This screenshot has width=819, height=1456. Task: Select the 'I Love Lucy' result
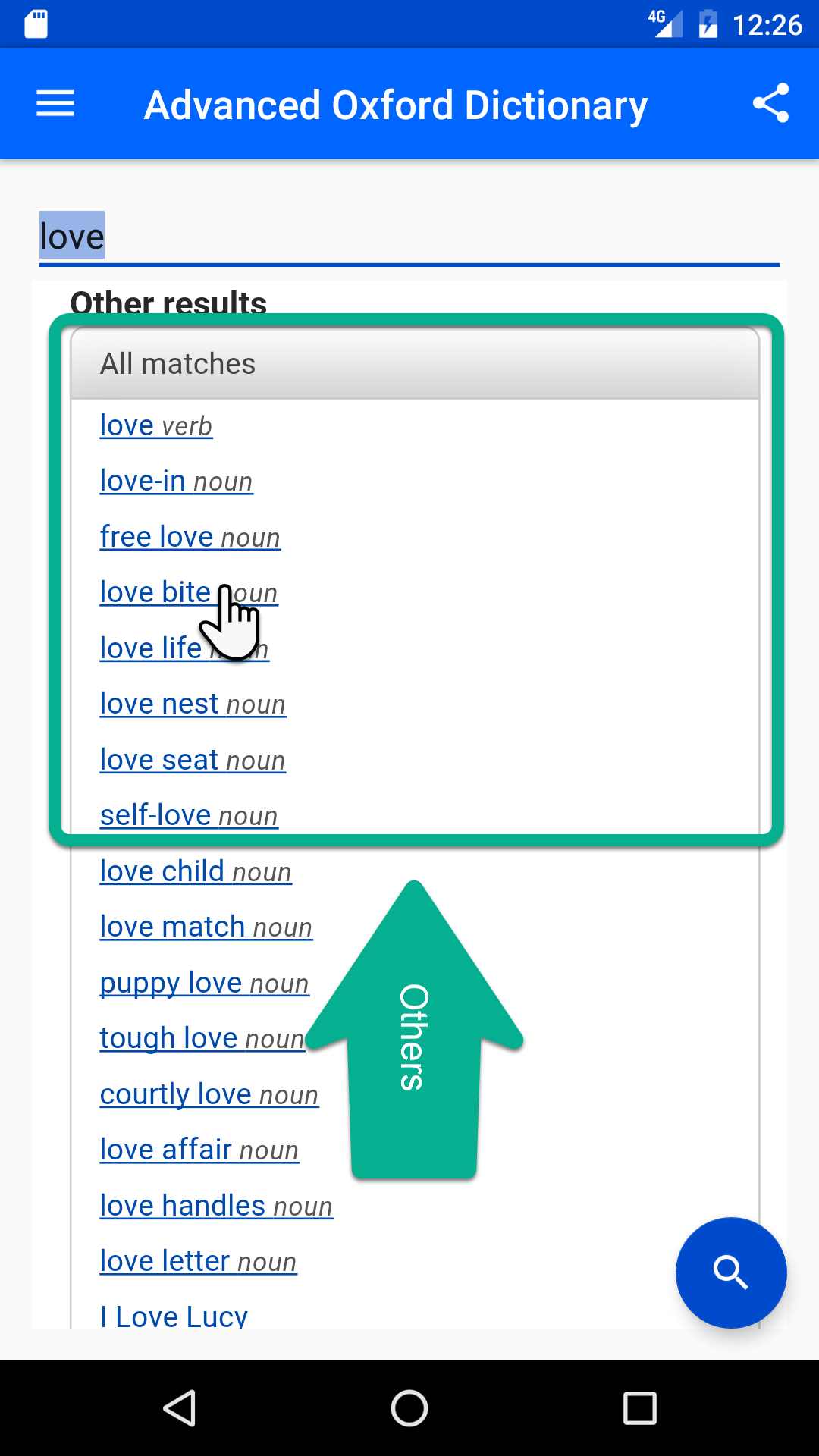pos(173,1316)
